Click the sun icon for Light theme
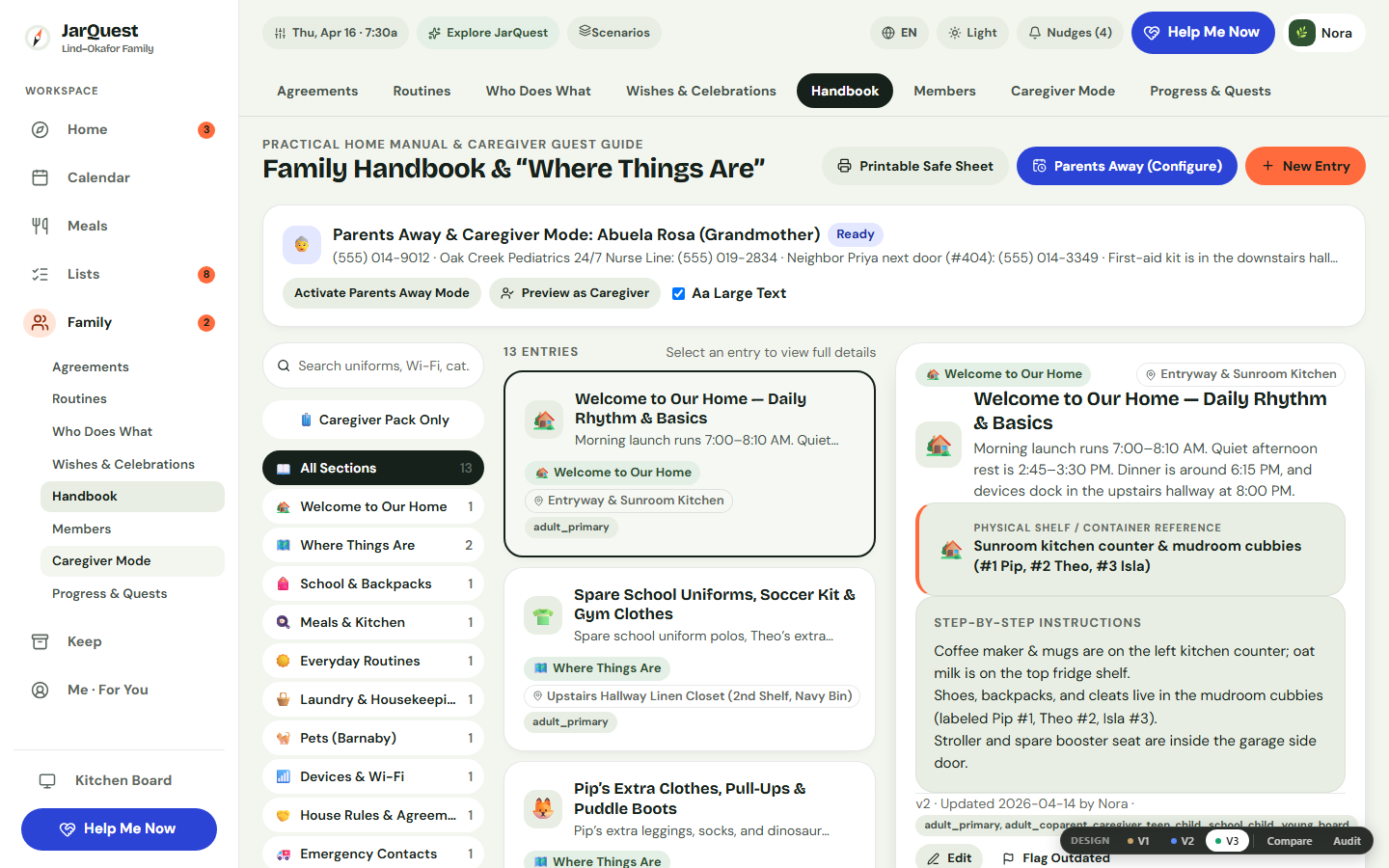The image size is (1389, 868). point(954,33)
